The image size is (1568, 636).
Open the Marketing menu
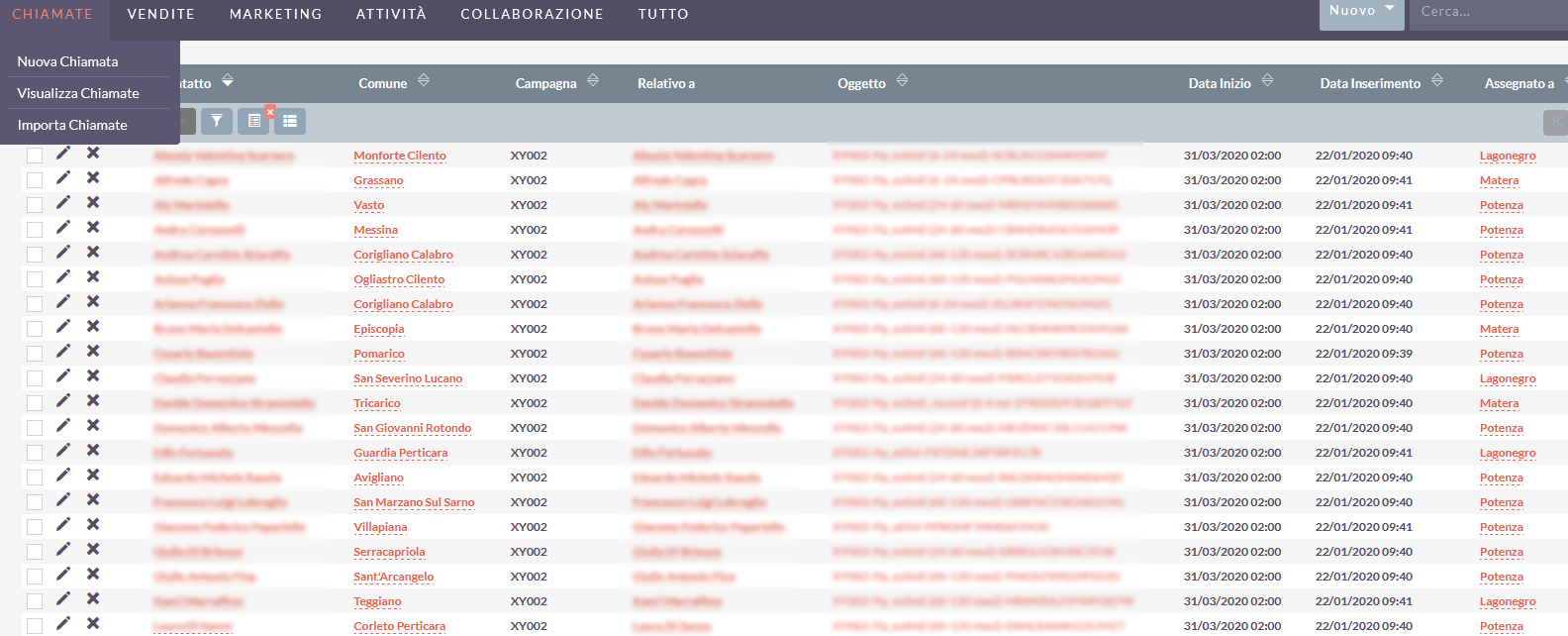[276, 14]
